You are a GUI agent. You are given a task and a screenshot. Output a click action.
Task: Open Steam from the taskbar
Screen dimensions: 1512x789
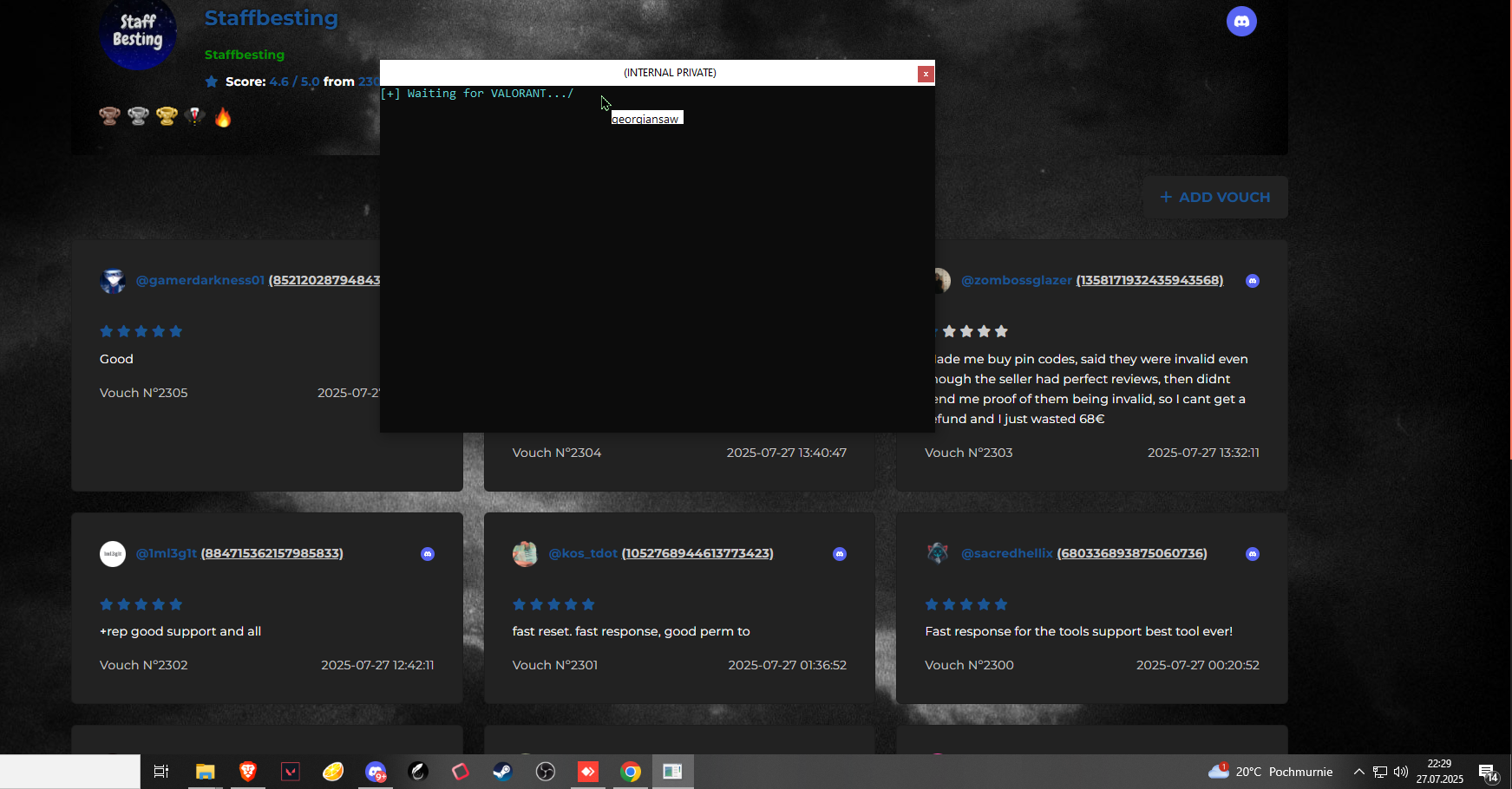[502, 772]
